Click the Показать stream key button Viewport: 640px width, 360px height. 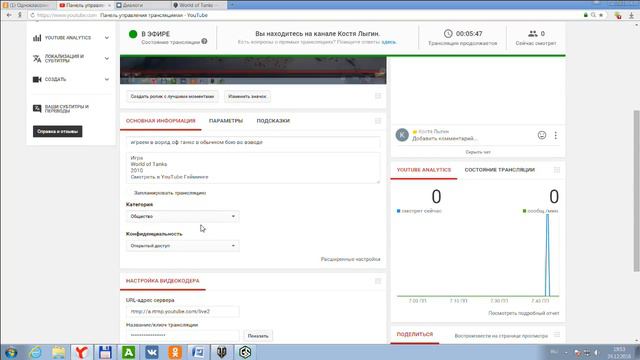258,336
